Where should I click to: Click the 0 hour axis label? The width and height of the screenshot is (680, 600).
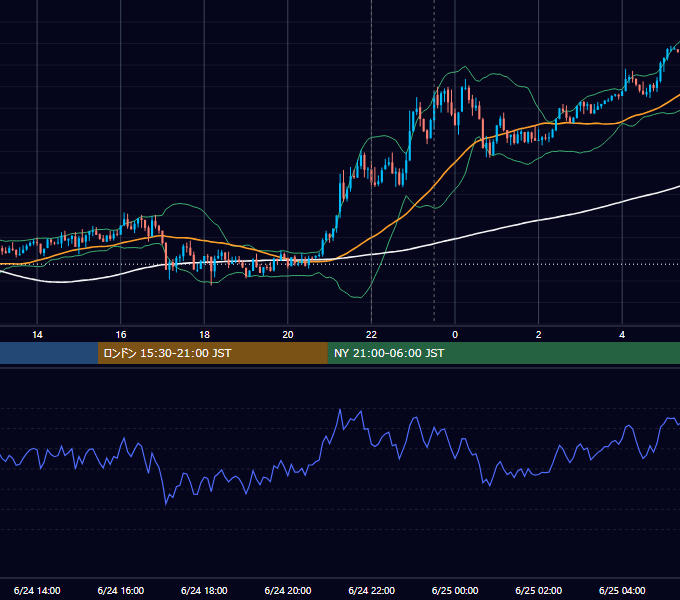point(455,335)
